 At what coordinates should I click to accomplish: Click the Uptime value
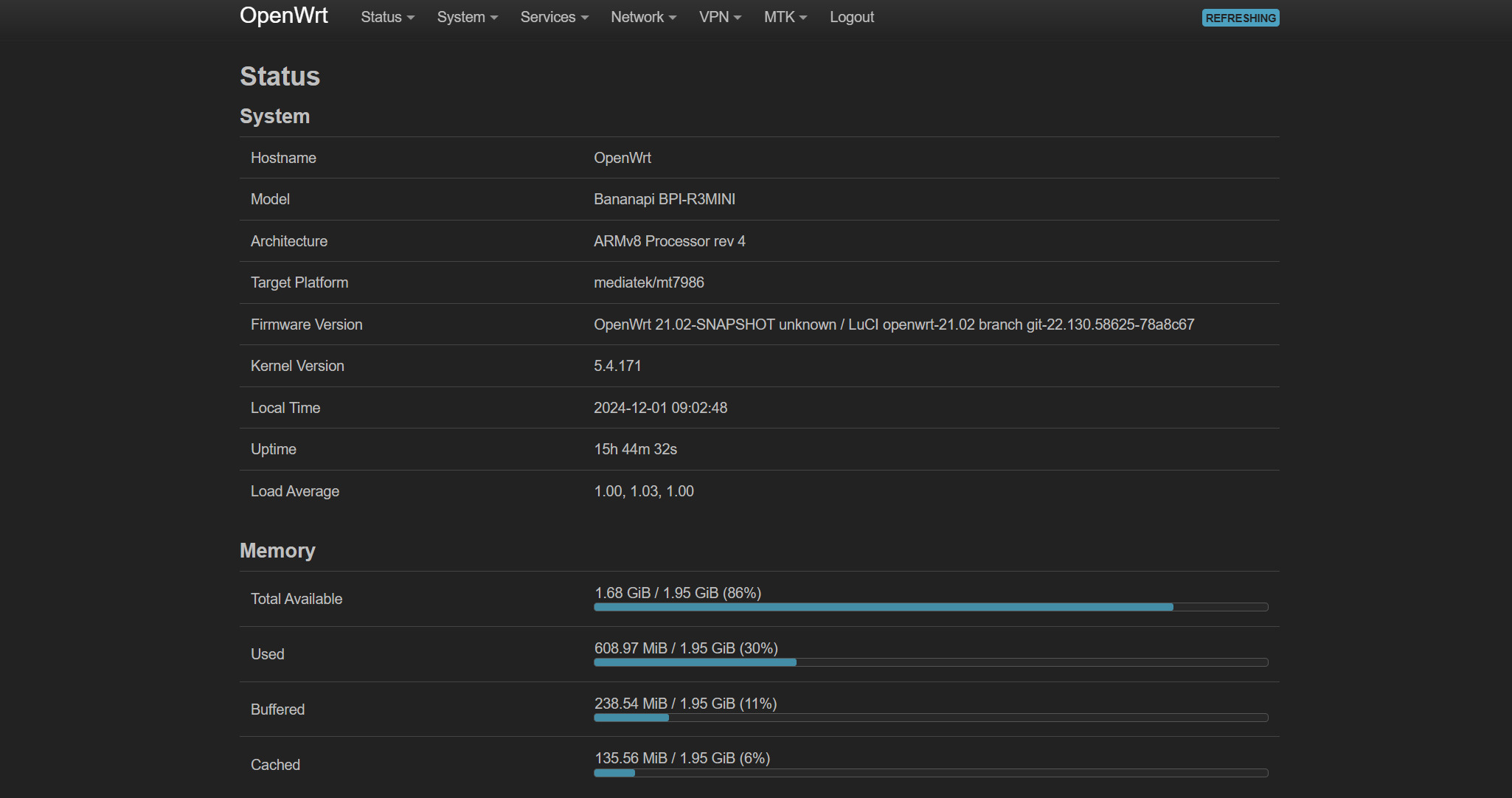[x=635, y=449]
